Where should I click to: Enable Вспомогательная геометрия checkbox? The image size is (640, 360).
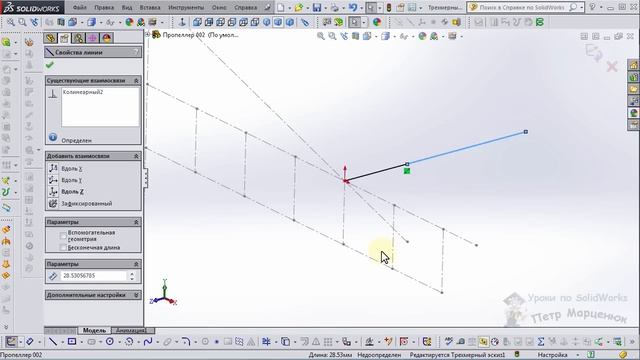coord(63,236)
